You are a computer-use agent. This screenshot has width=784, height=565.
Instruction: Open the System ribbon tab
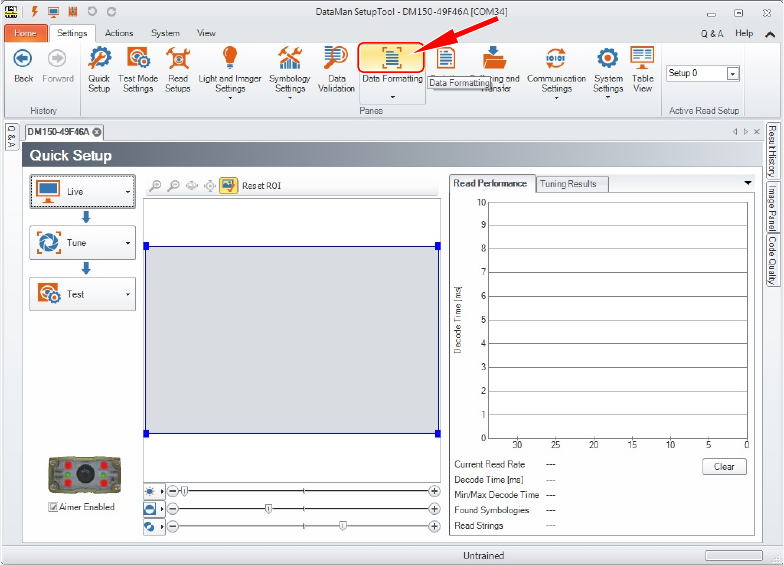(x=166, y=33)
